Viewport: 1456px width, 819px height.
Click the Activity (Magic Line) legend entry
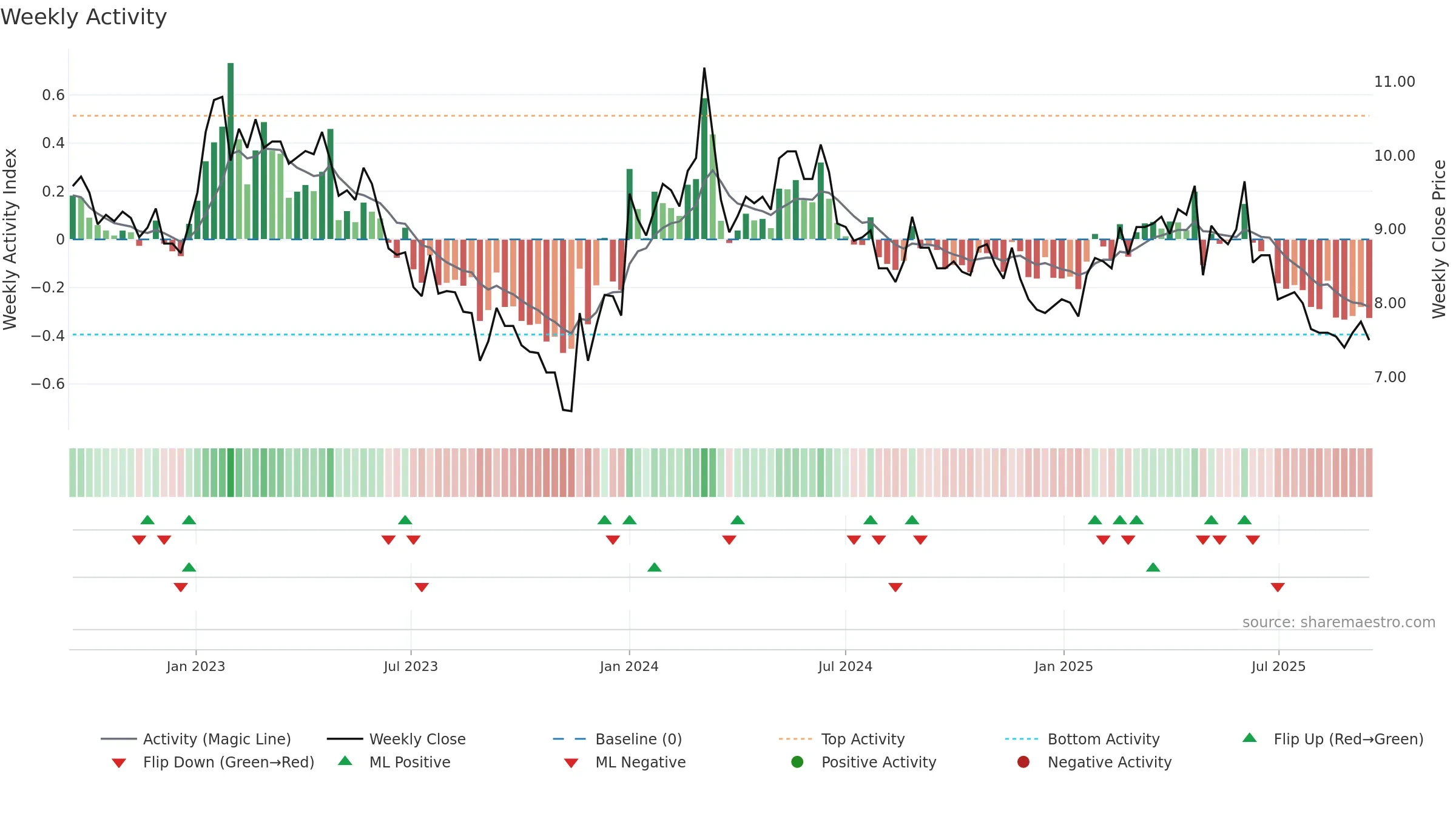pyautogui.click(x=196, y=739)
